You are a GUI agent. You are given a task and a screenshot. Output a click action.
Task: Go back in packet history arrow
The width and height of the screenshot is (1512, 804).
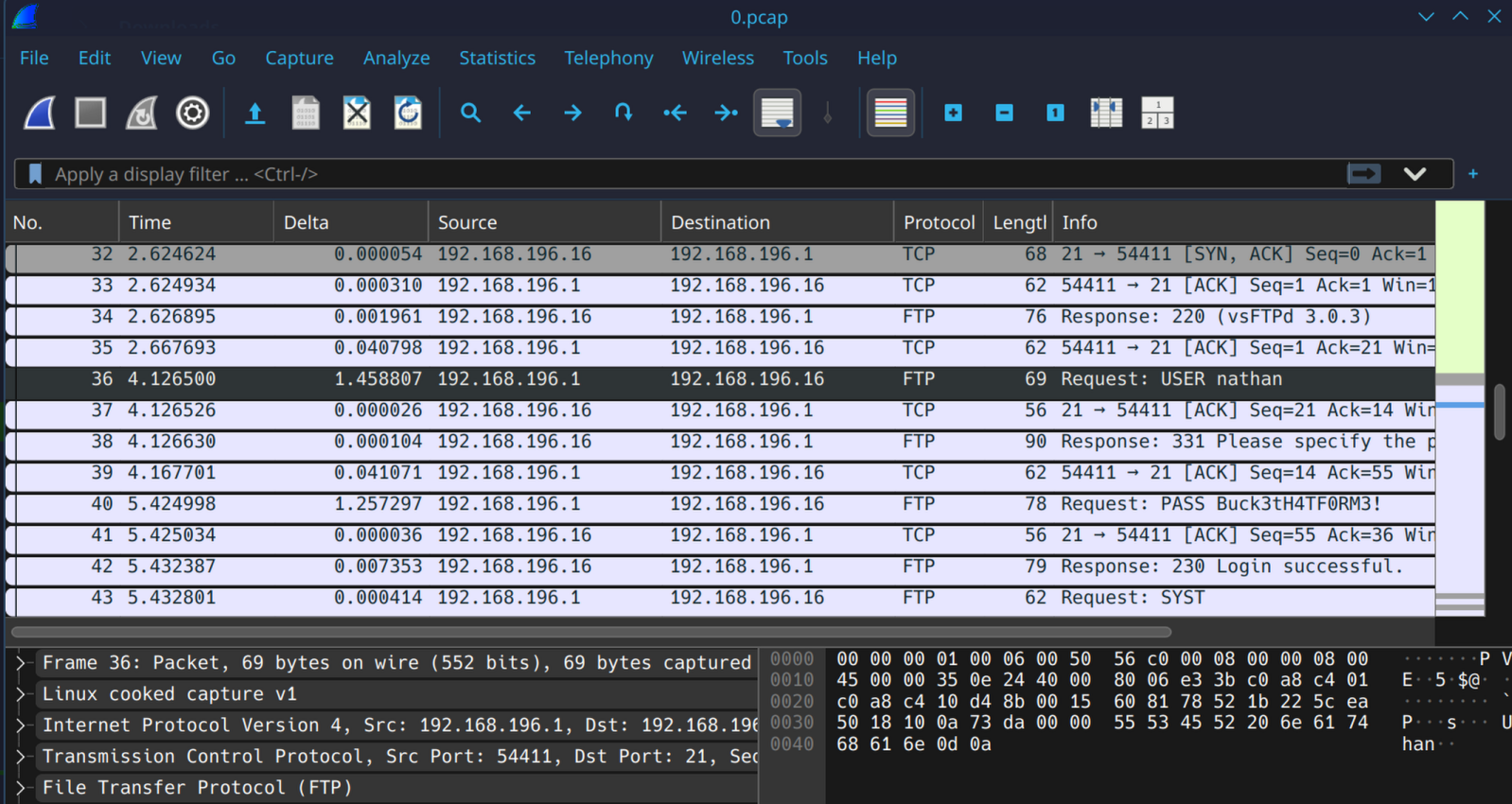(x=521, y=114)
